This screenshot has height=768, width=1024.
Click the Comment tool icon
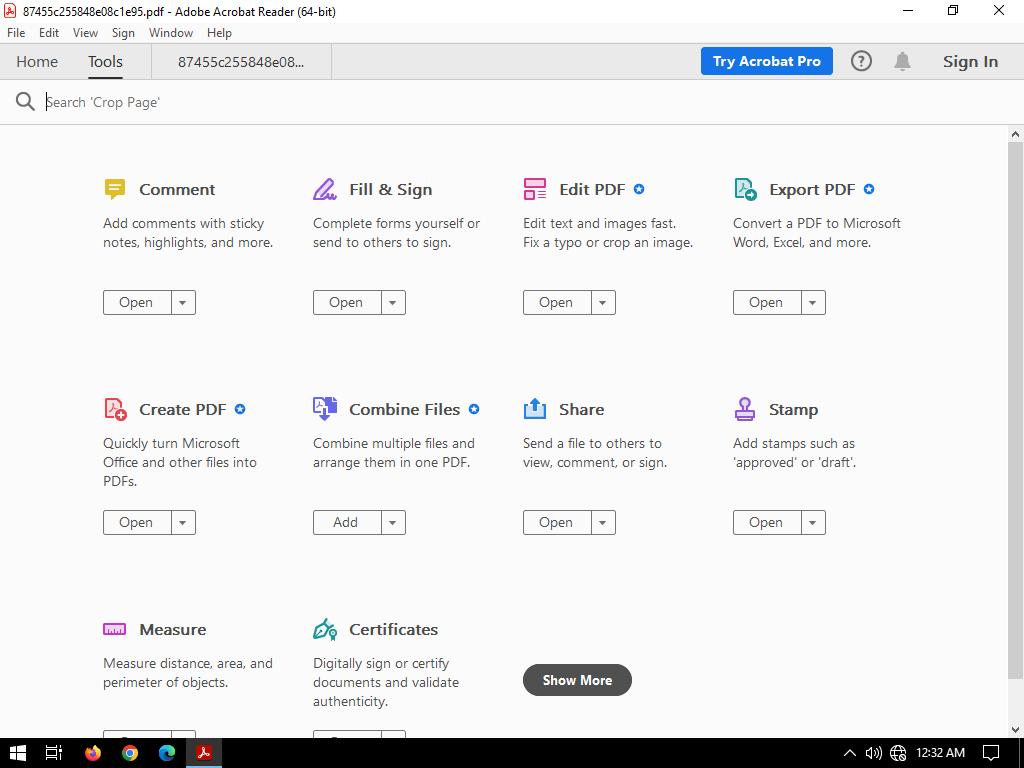coord(115,189)
